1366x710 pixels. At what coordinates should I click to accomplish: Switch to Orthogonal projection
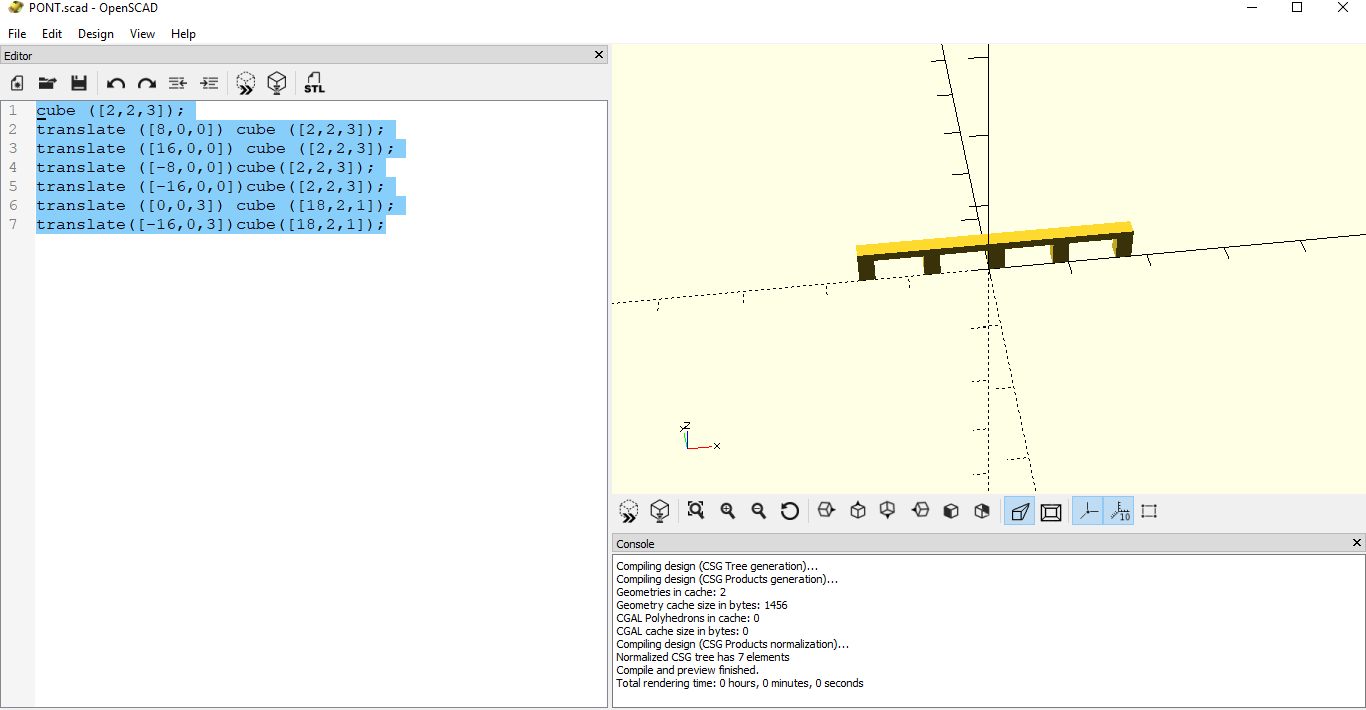click(1050, 512)
